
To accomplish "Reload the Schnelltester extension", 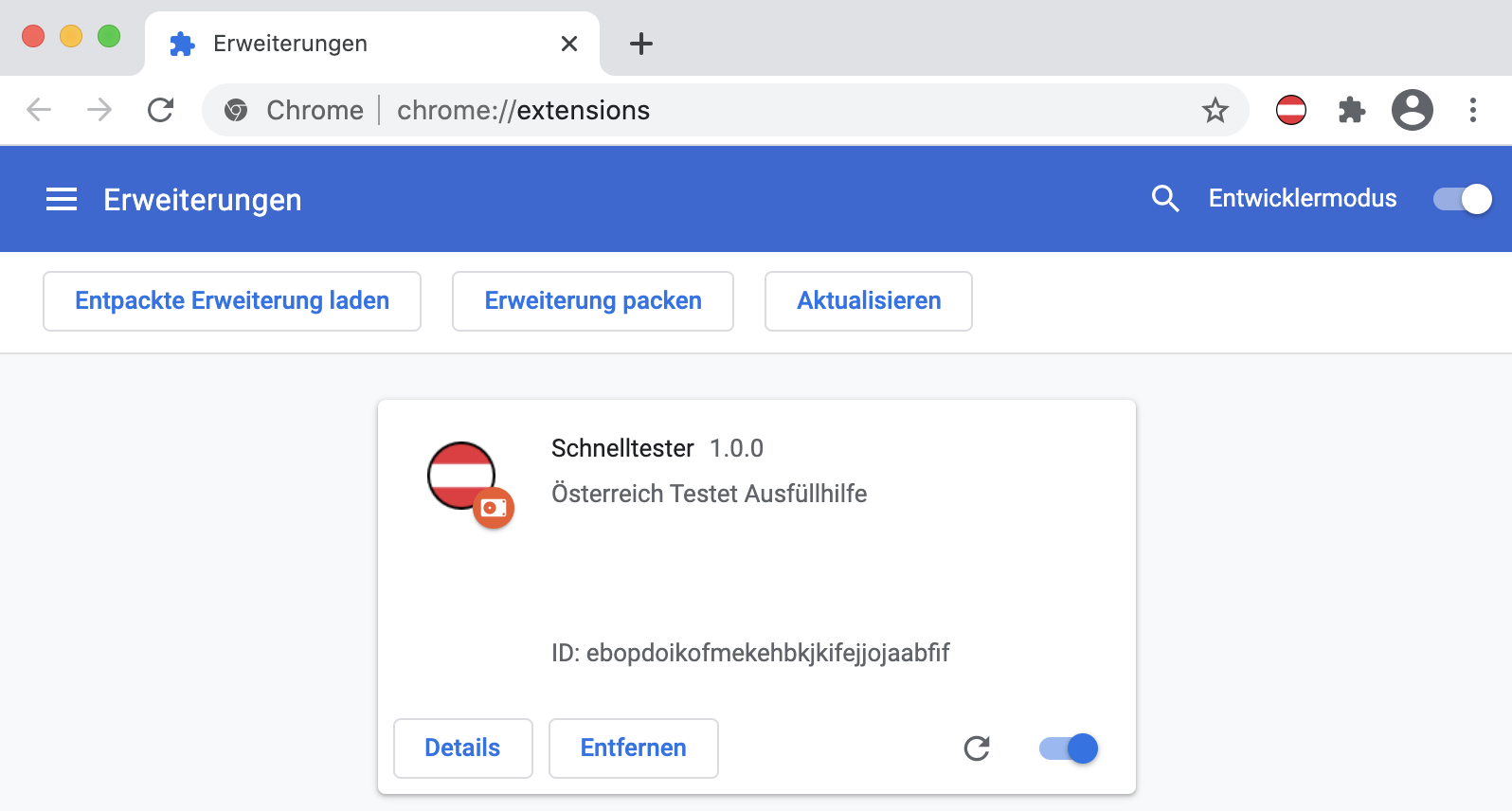I will pos(977,748).
